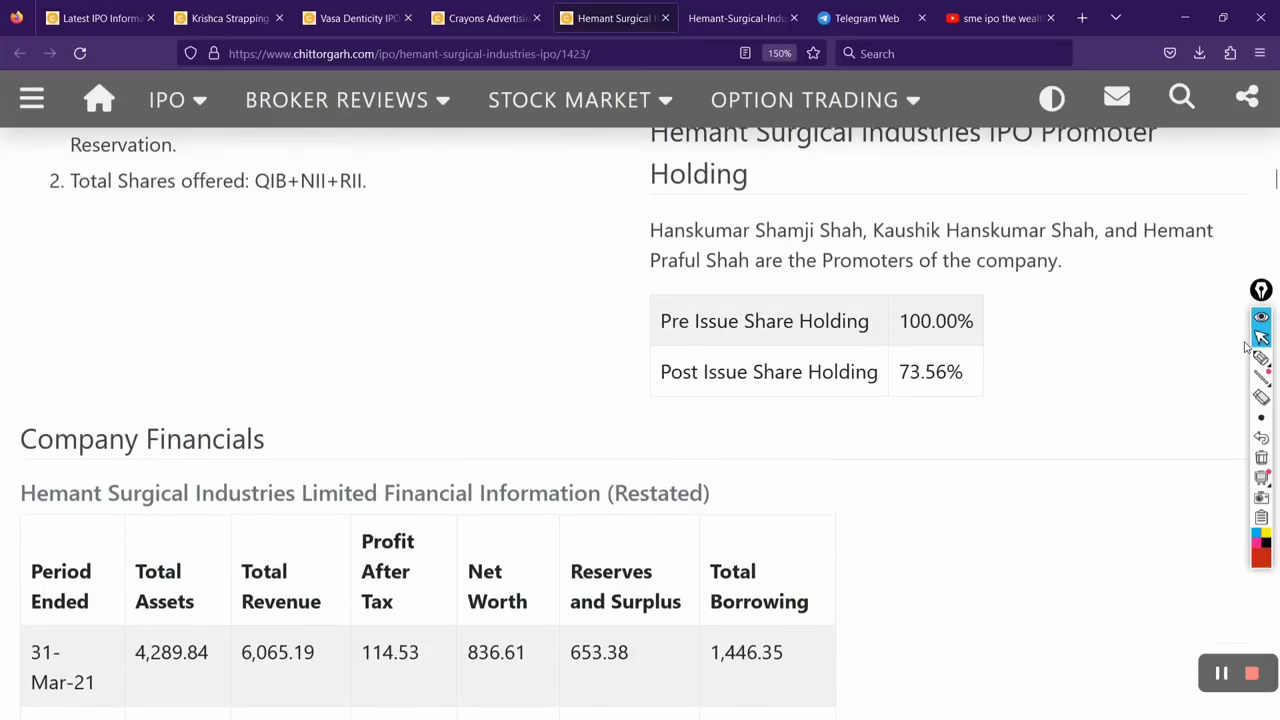
Task: Pause the screen recording
Action: click(1221, 674)
